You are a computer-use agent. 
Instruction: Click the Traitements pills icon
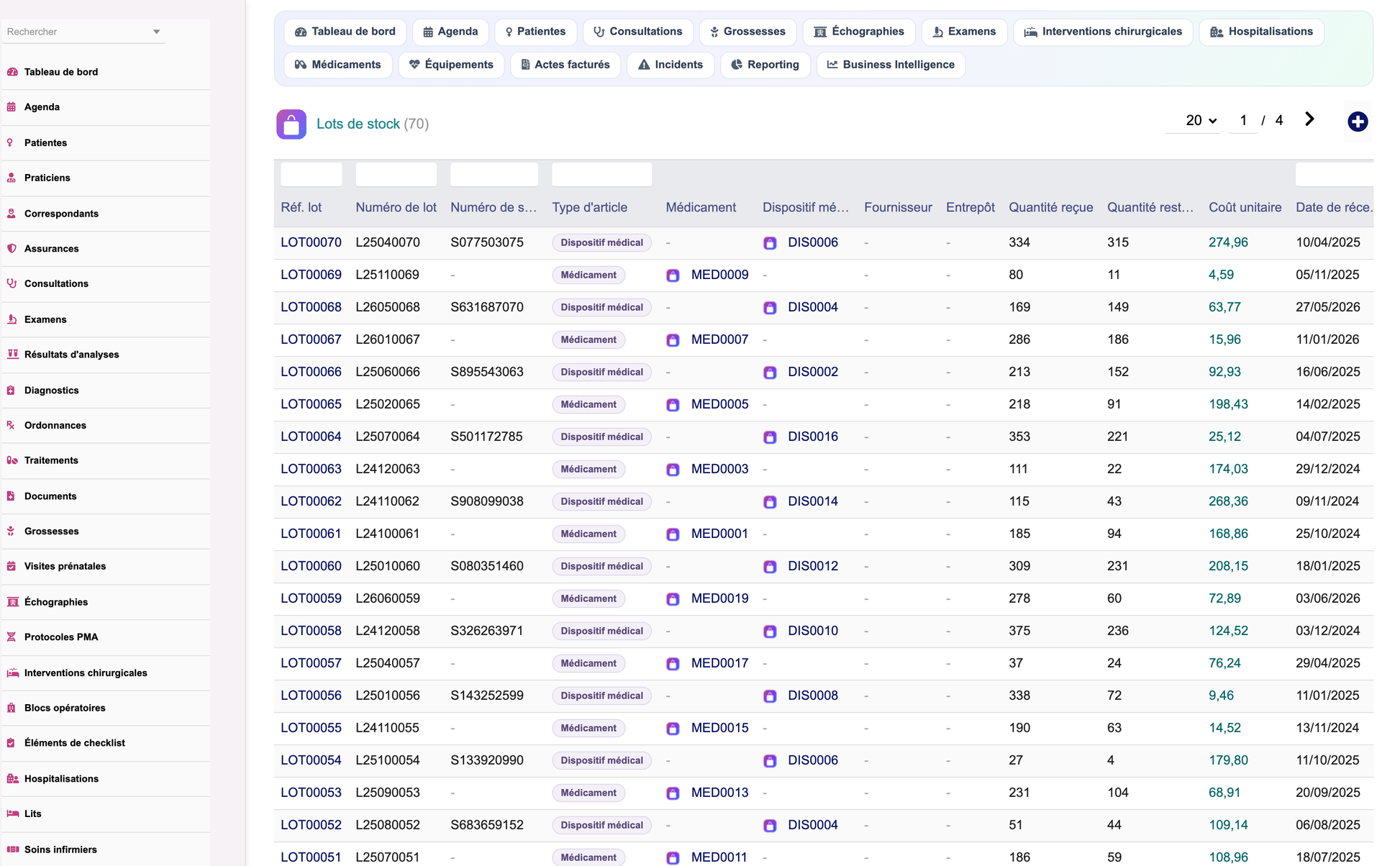pyautogui.click(x=12, y=460)
